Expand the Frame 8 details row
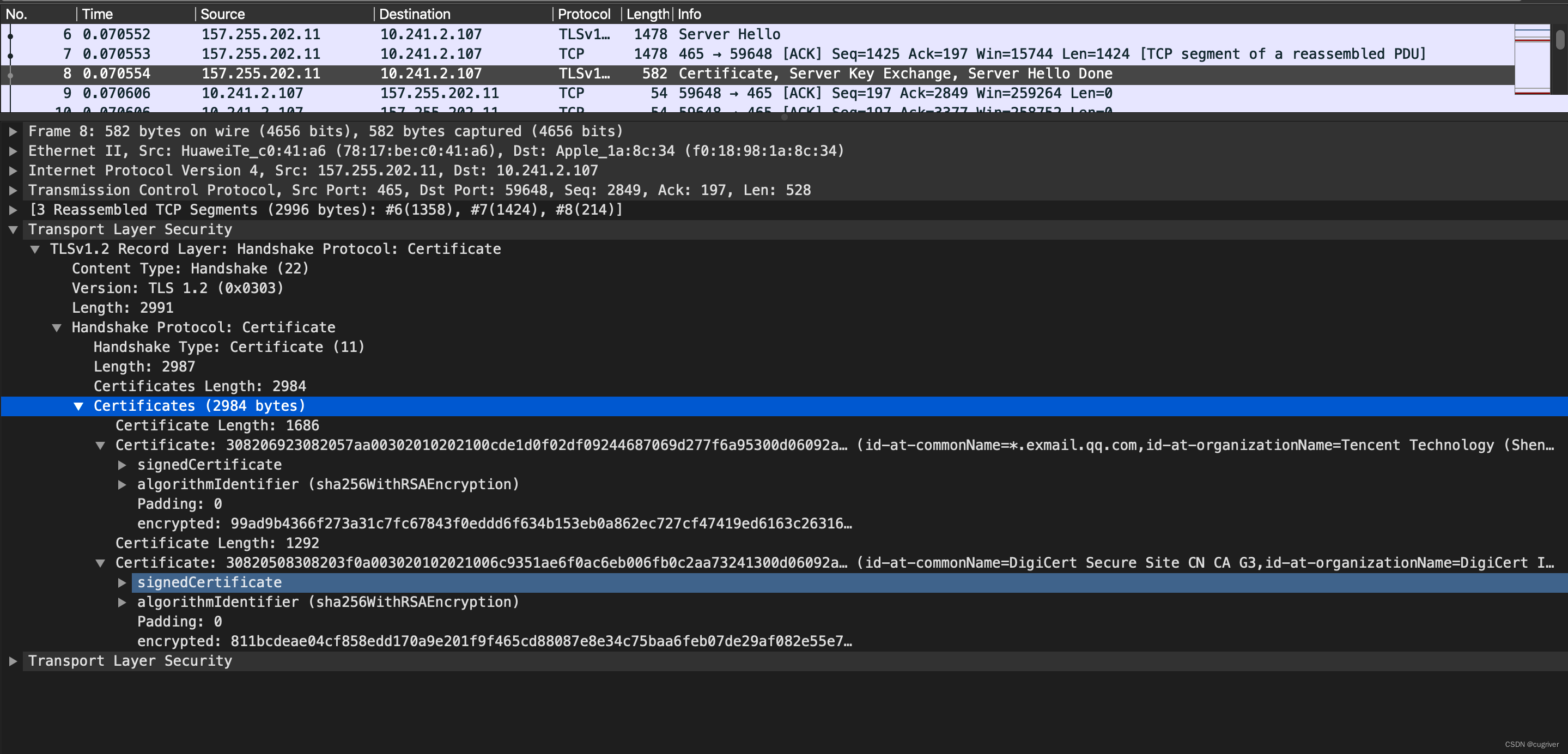This screenshot has width=1568, height=754. pos(13,131)
